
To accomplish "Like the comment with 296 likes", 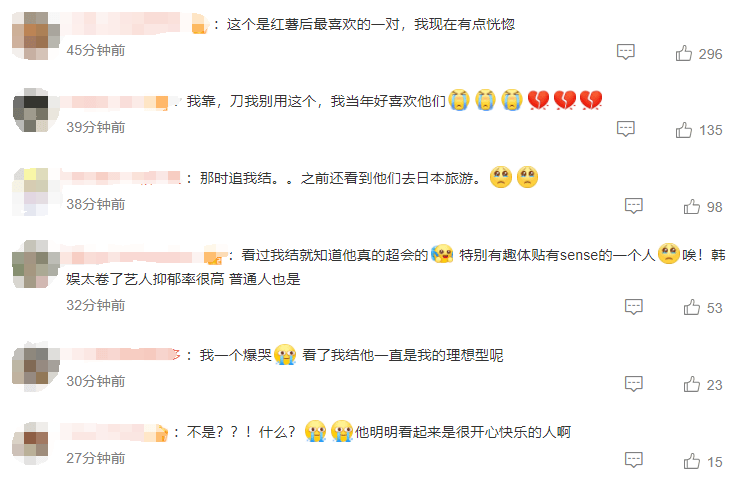I will (683, 53).
